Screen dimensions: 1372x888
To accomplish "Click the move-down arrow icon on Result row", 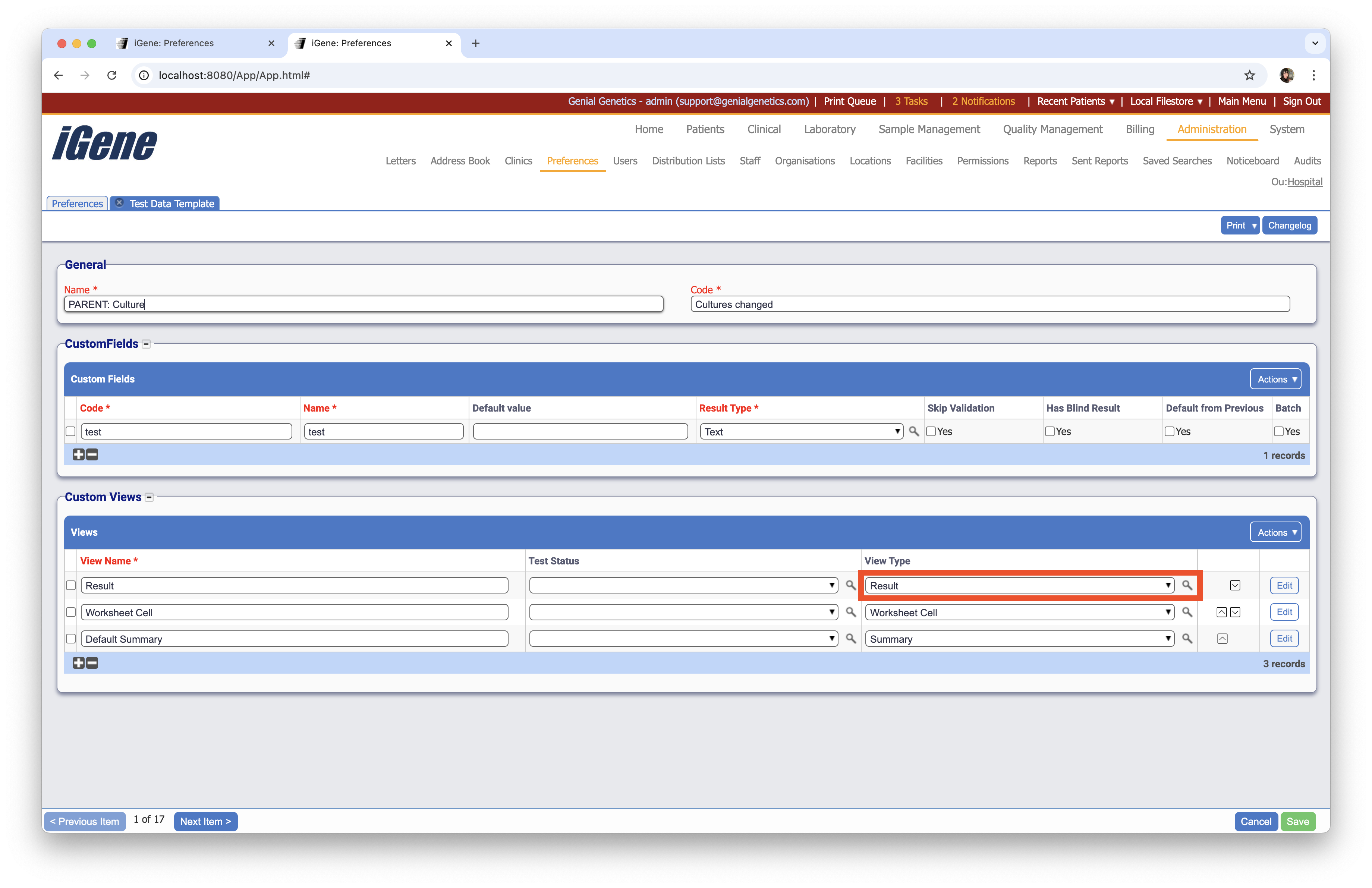I will pyautogui.click(x=1235, y=585).
